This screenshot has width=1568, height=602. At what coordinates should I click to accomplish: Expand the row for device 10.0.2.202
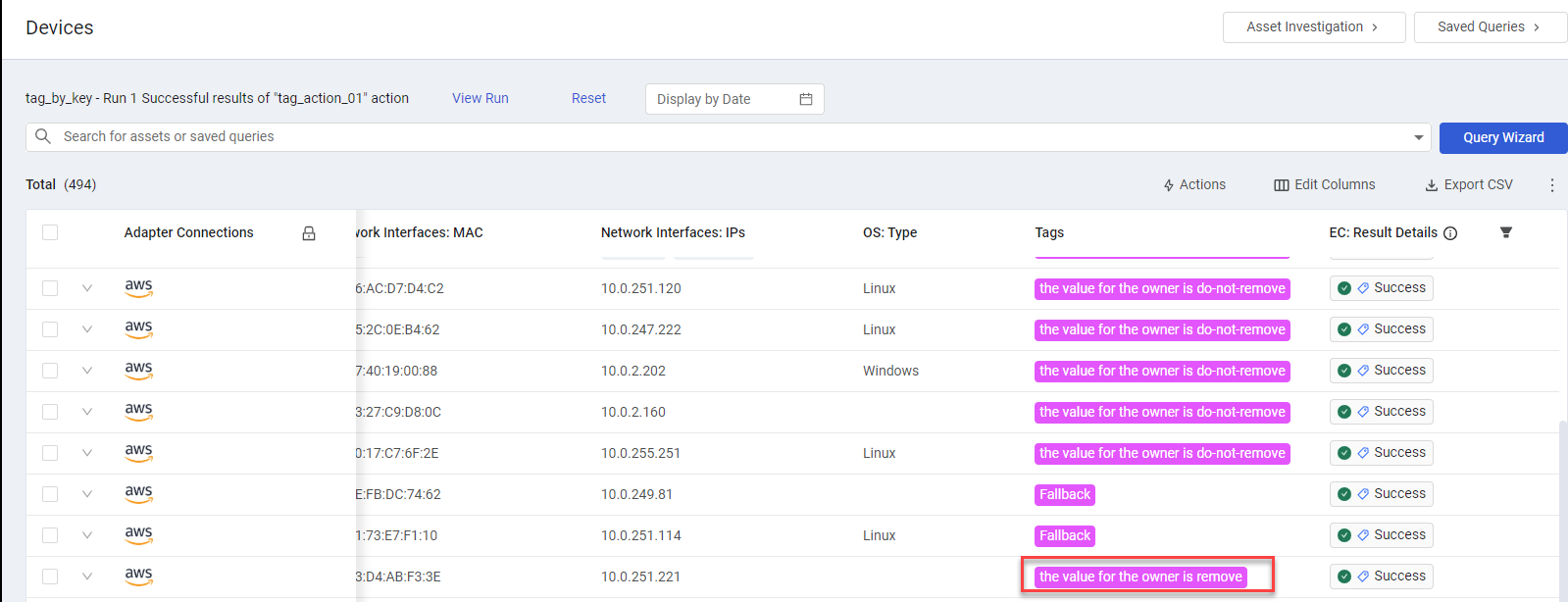pyautogui.click(x=87, y=371)
